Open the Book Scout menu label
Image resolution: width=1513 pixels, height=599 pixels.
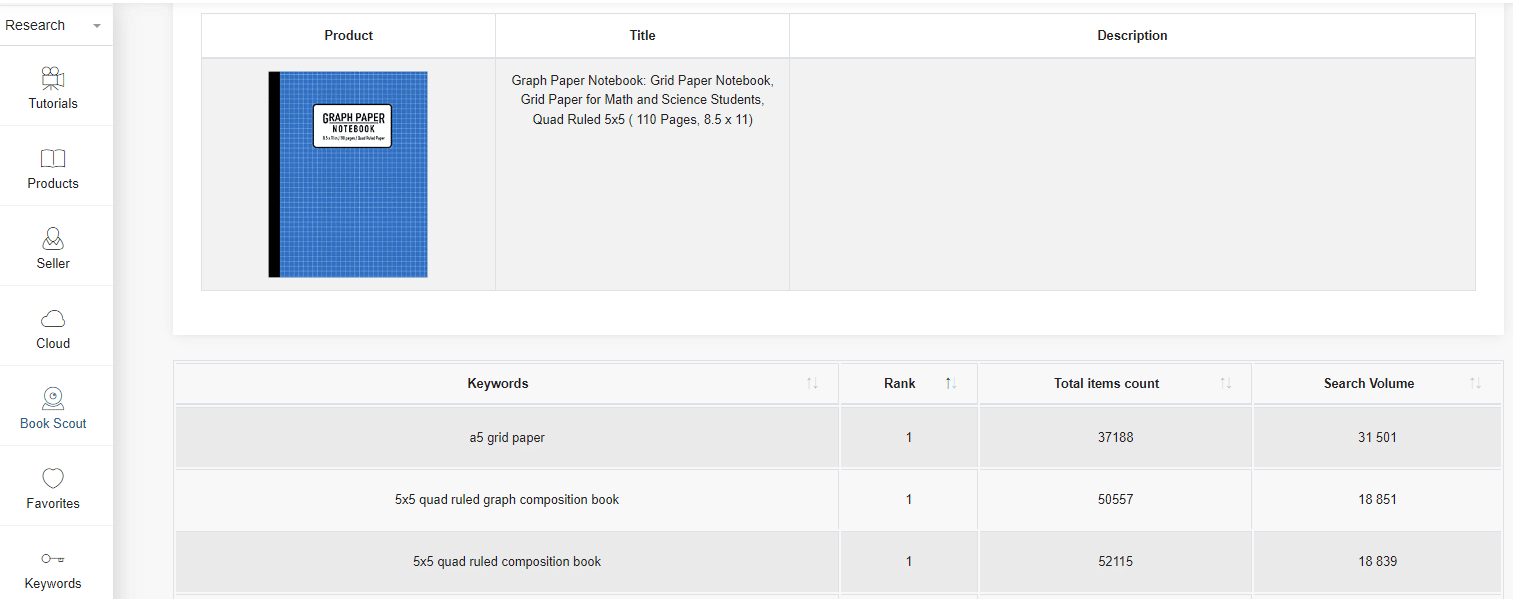[53, 423]
